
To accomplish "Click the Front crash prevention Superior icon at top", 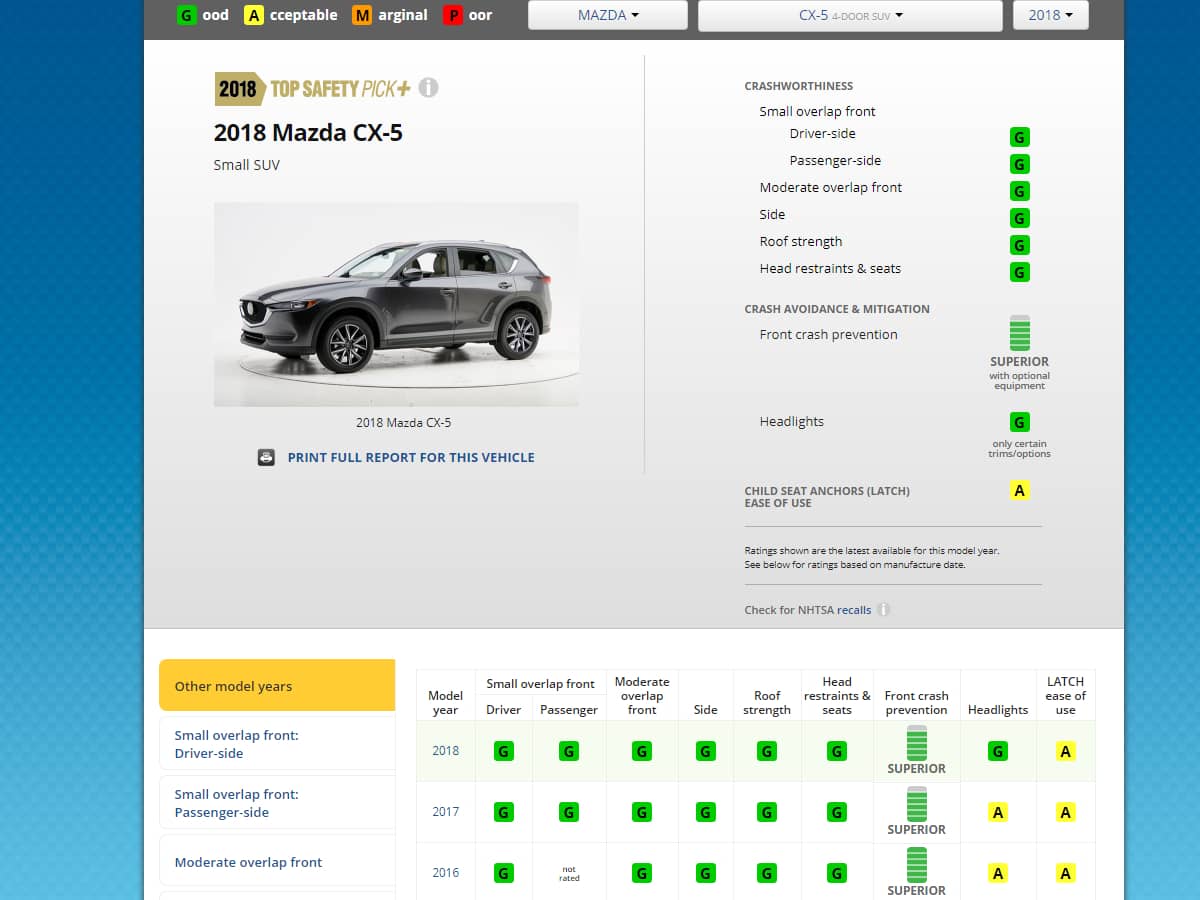I will click(1019, 333).
